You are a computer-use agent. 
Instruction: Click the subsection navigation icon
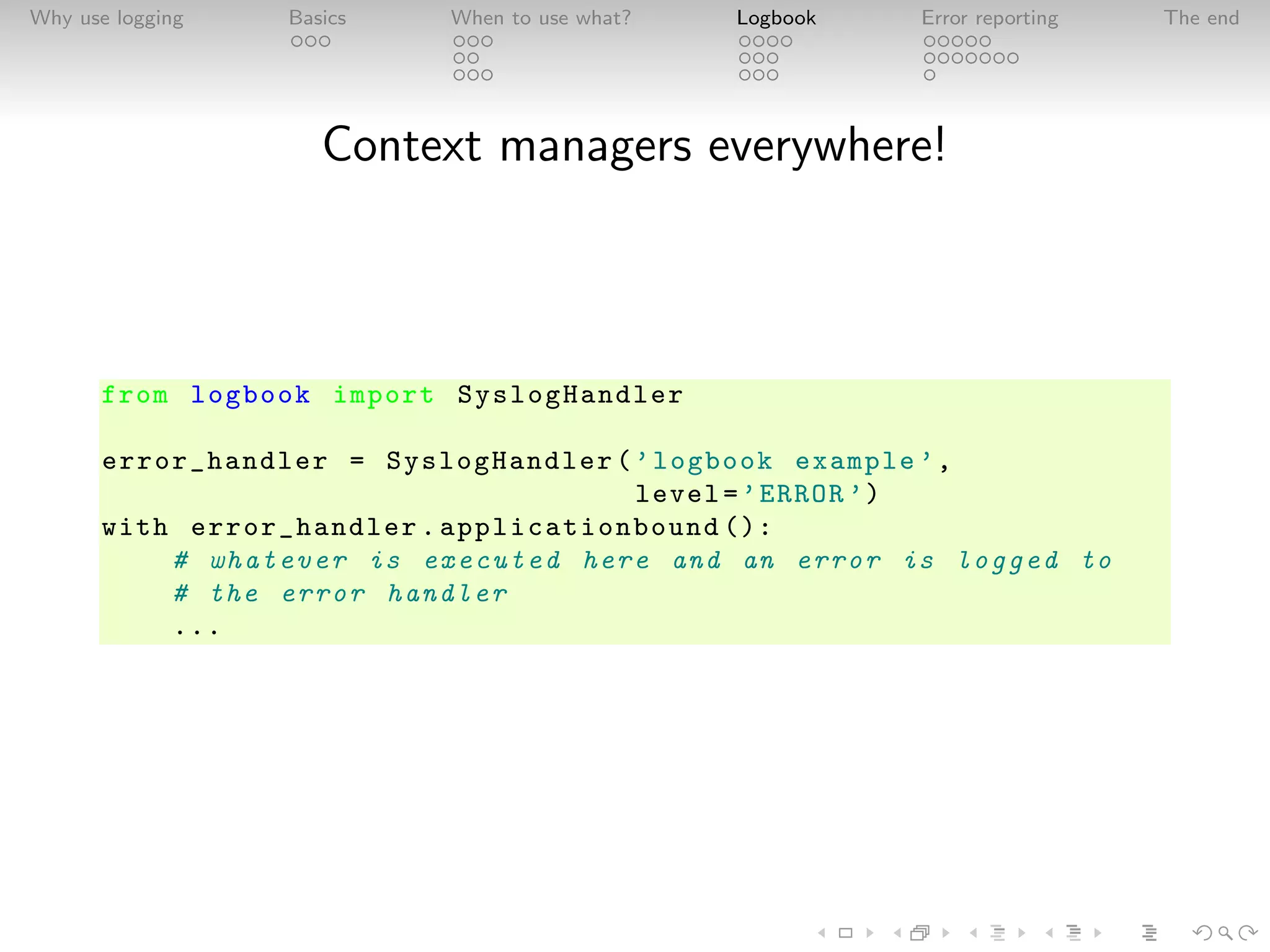click(x=998, y=932)
